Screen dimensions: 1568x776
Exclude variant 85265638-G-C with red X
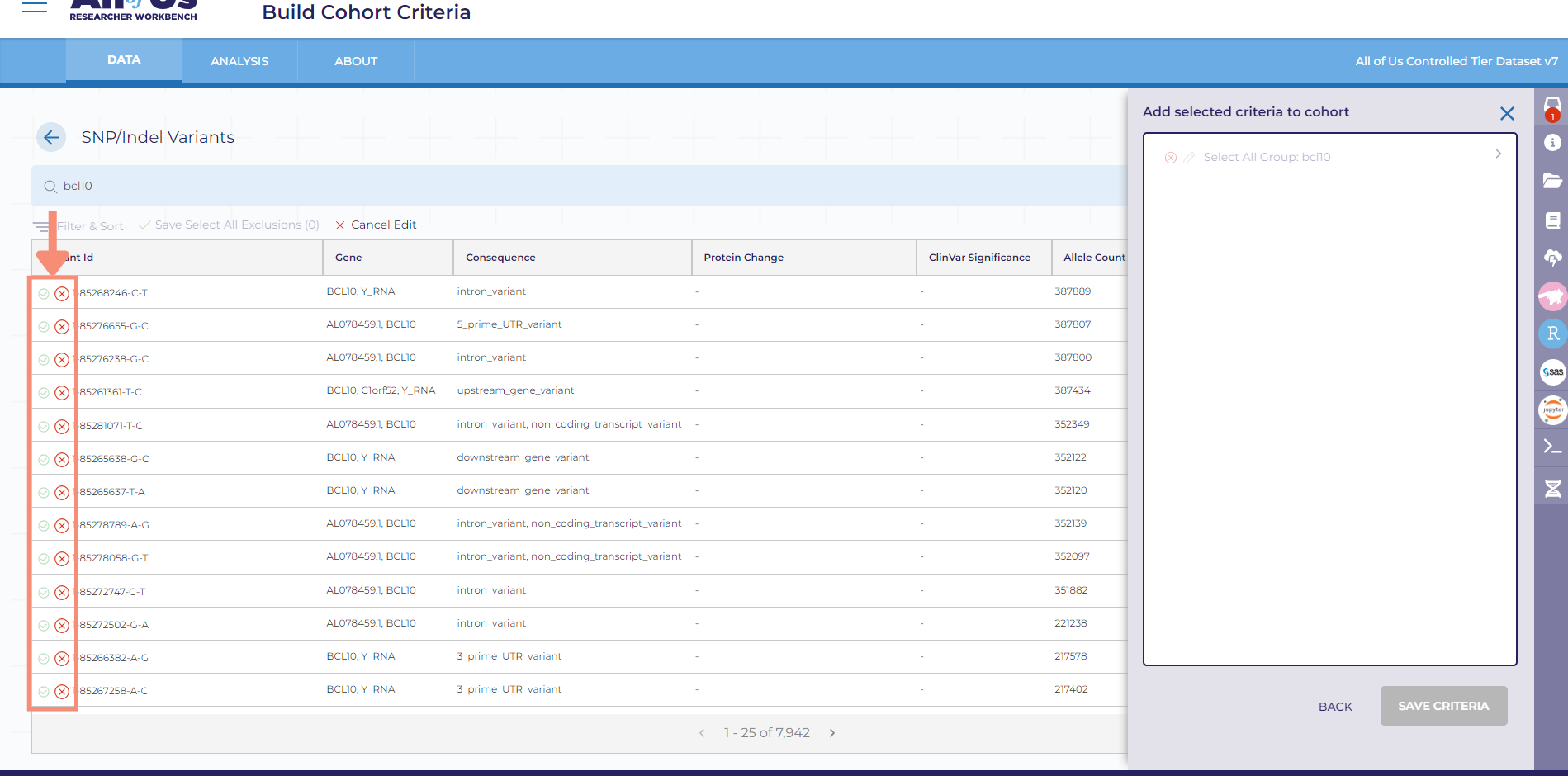(x=62, y=460)
